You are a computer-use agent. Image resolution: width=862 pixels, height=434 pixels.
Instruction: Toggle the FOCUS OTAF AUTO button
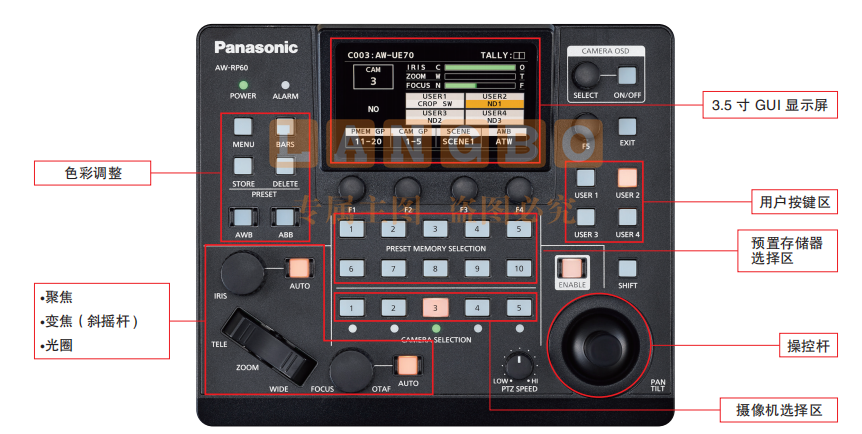tap(407, 365)
